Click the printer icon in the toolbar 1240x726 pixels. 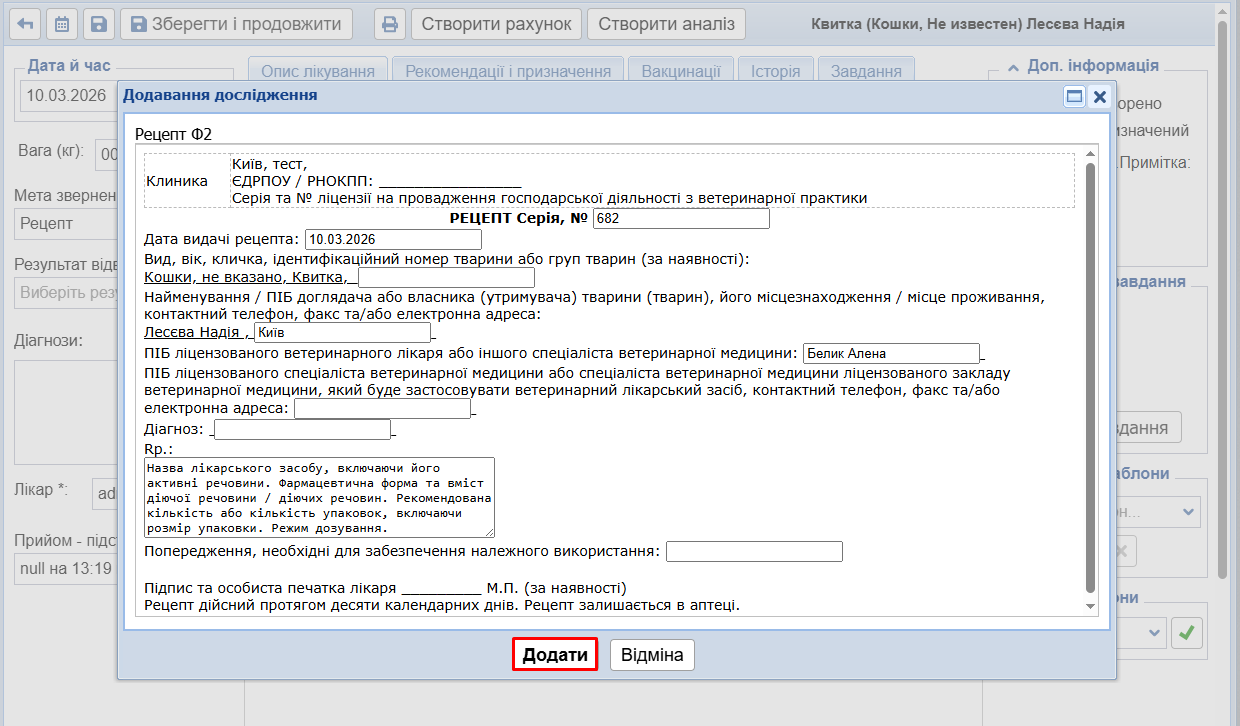(x=391, y=24)
